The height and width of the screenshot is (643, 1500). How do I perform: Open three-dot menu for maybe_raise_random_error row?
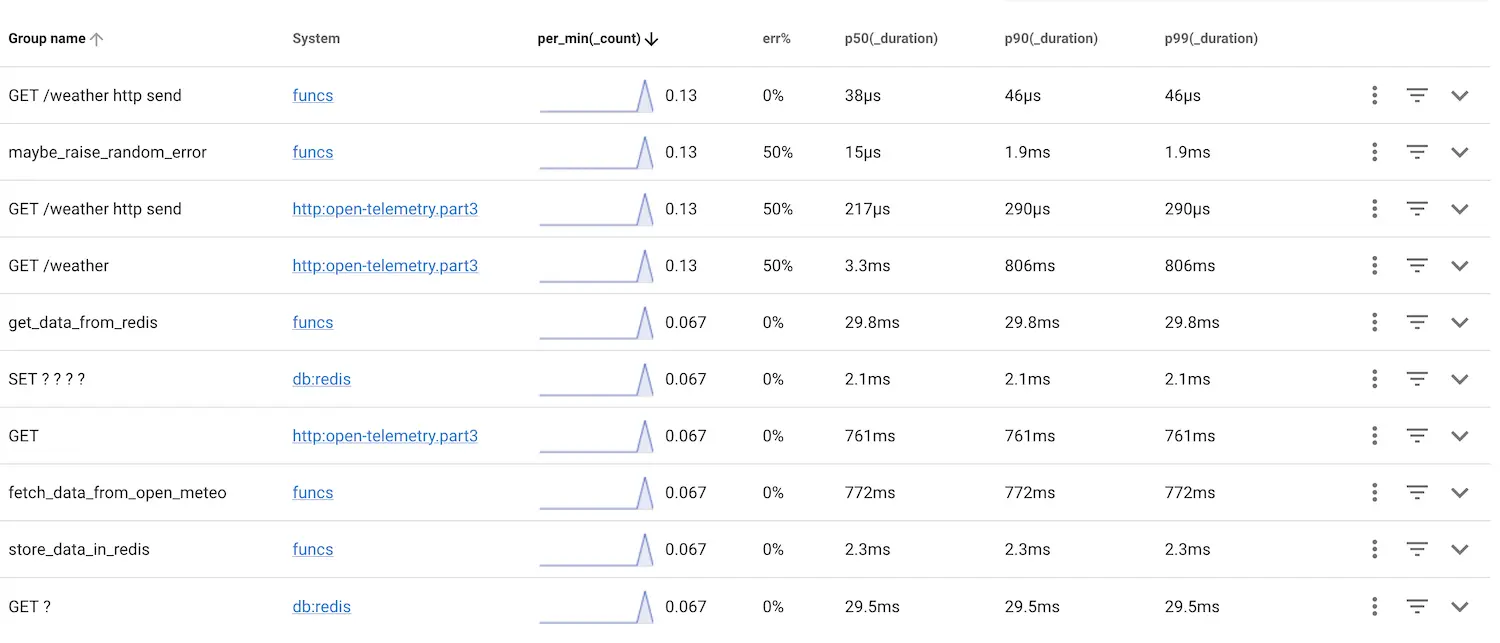(x=1375, y=152)
